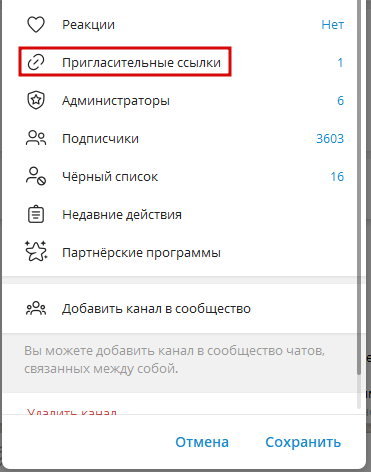Click the shield star icon for Администраторы
The height and width of the screenshot is (472, 371).
pos(36,100)
